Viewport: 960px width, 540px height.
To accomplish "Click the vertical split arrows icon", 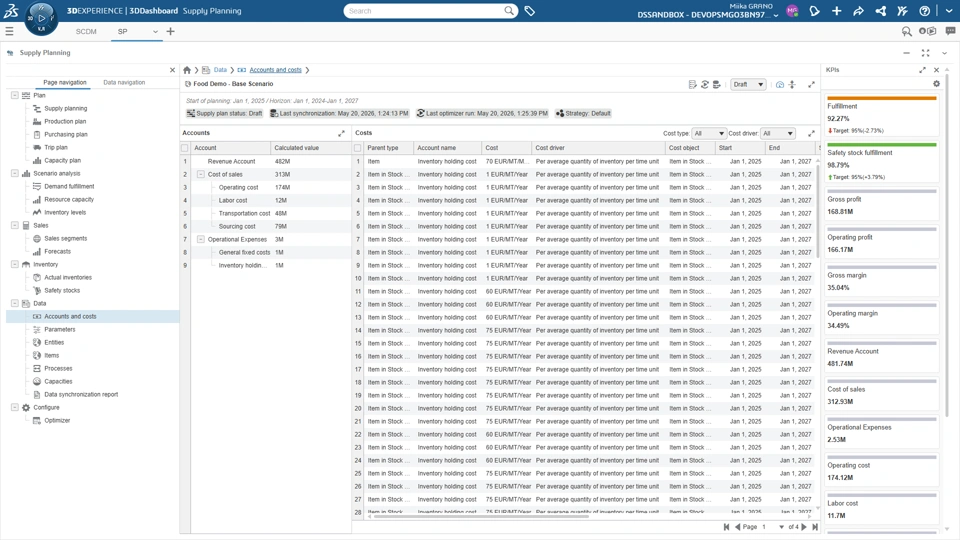I will [792, 84].
